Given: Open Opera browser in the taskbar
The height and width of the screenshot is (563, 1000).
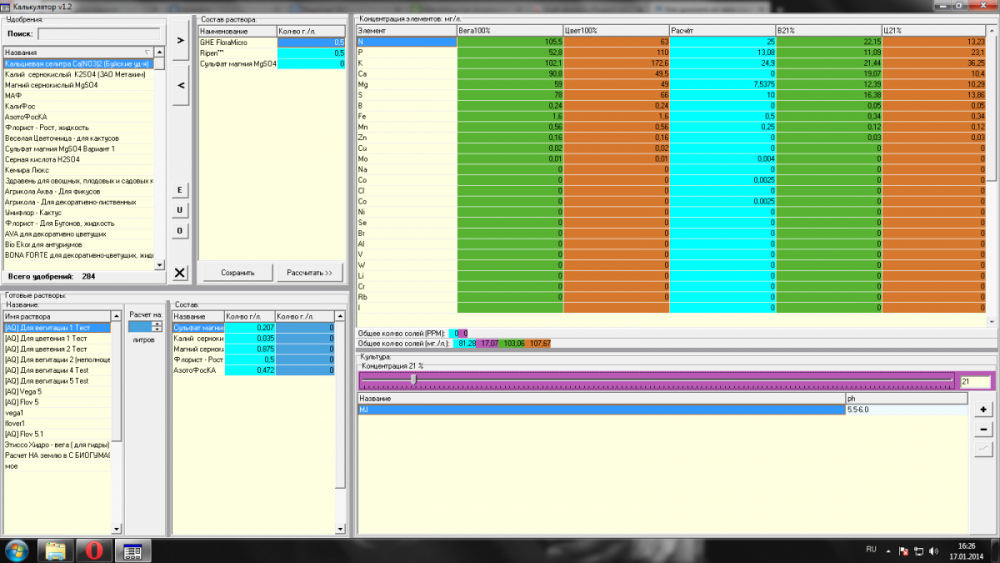Looking at the screenshot, I should 94,550.
